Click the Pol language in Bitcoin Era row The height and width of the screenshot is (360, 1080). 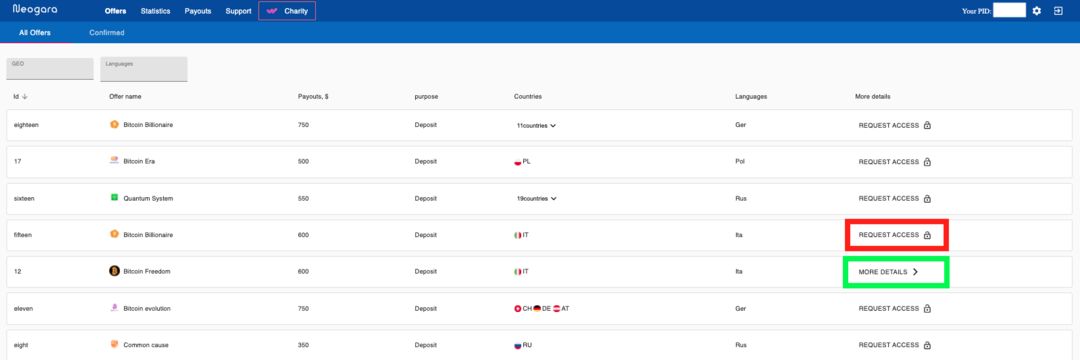[740, 162]
